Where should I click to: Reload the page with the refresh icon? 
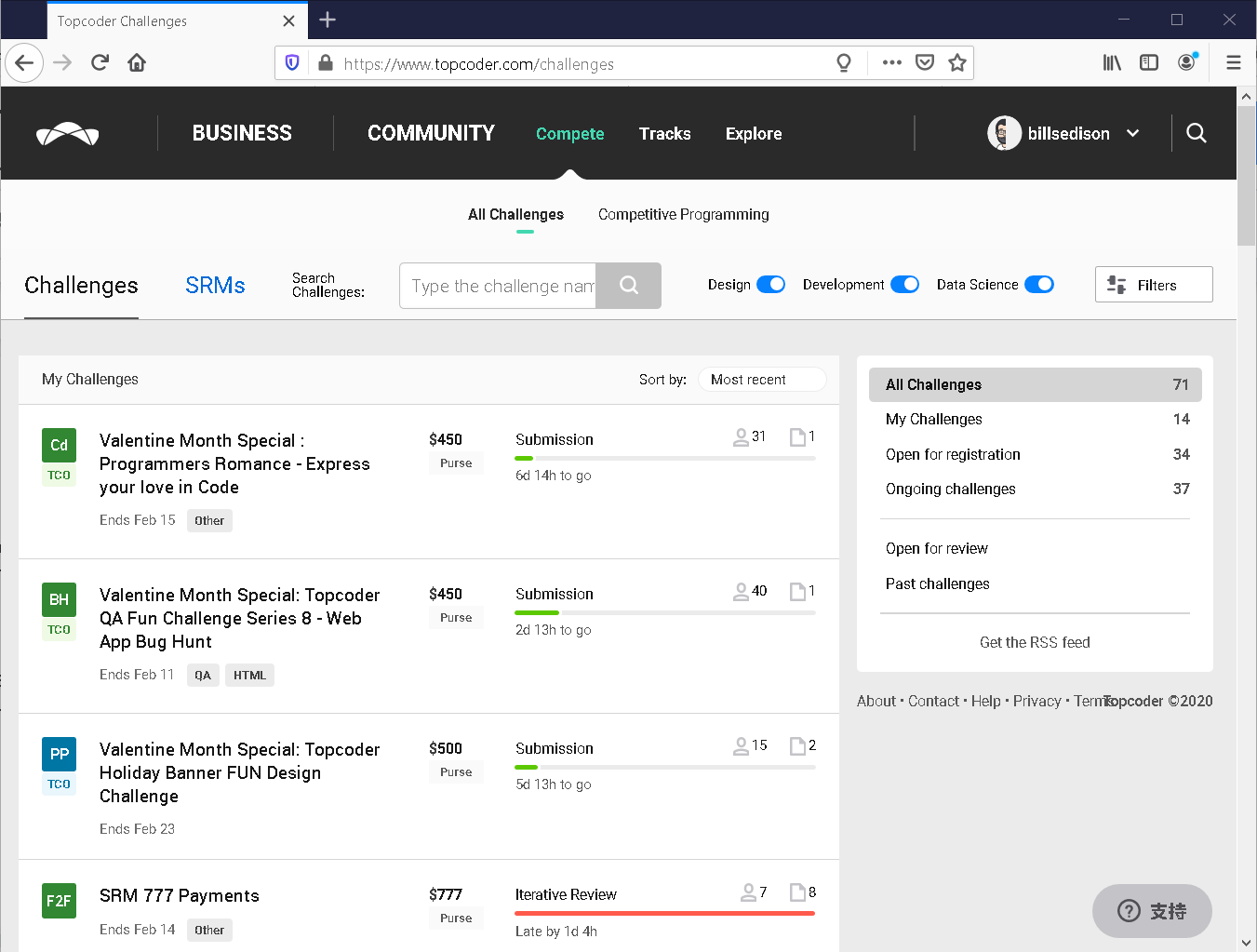click(100, 63)
